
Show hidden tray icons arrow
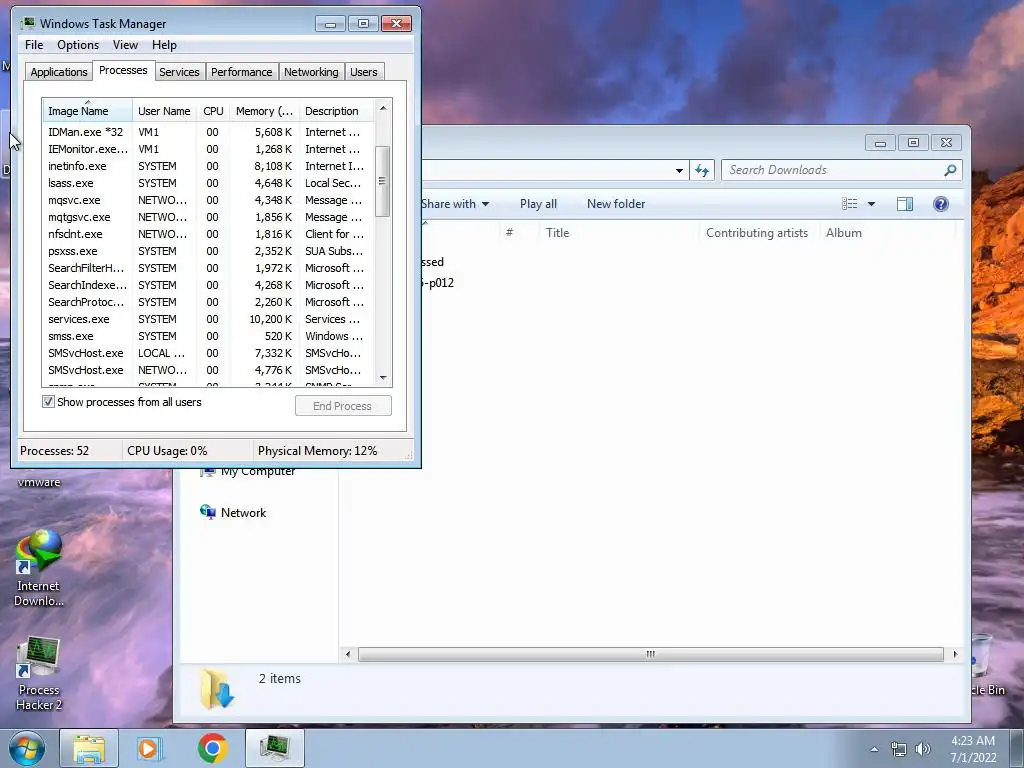874,749
